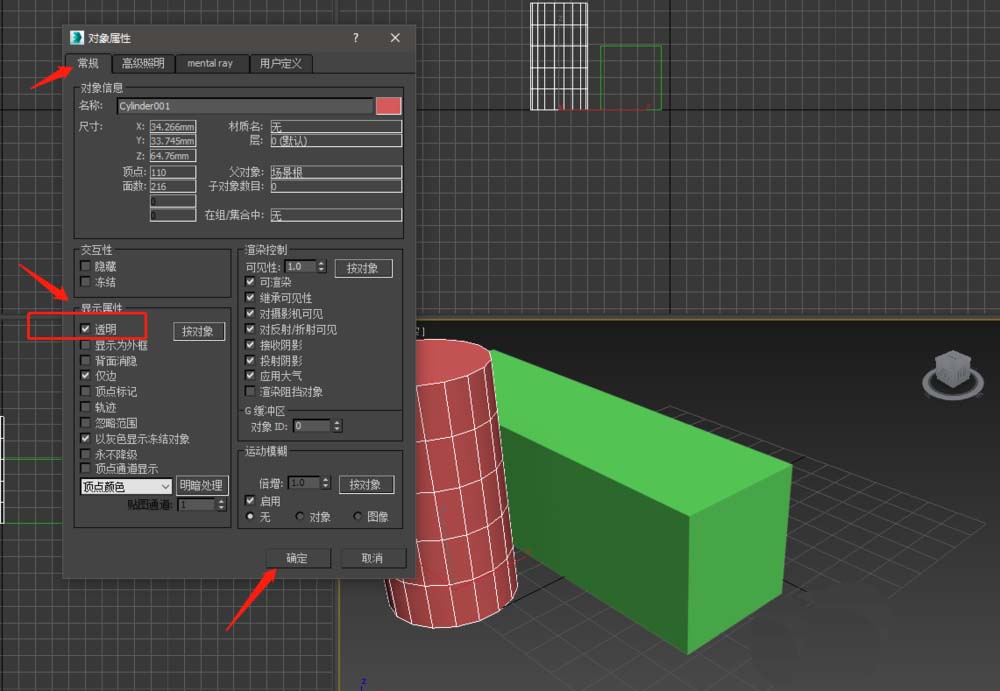1000x691 pixels.
Task: Toggle the 透明 checkbox
Action: 85,329
